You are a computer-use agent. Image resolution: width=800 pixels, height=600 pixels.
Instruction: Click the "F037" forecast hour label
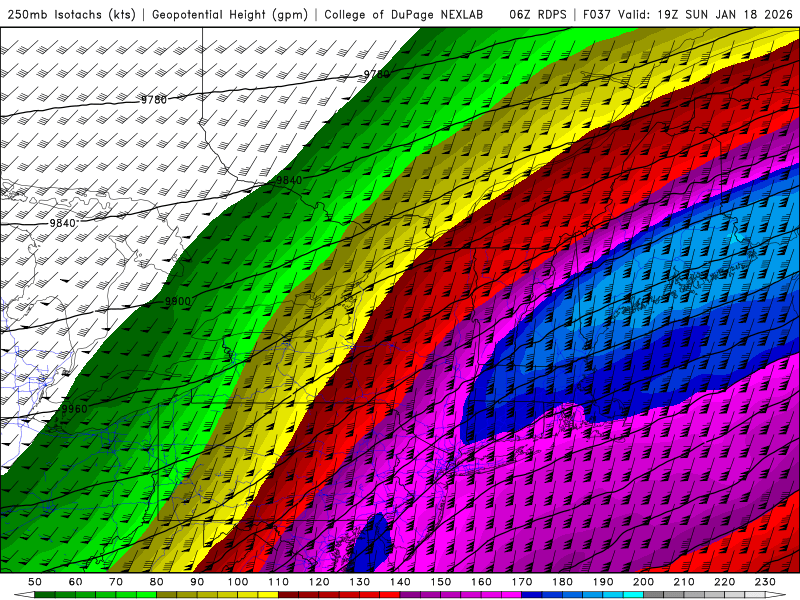pos(597,14)
